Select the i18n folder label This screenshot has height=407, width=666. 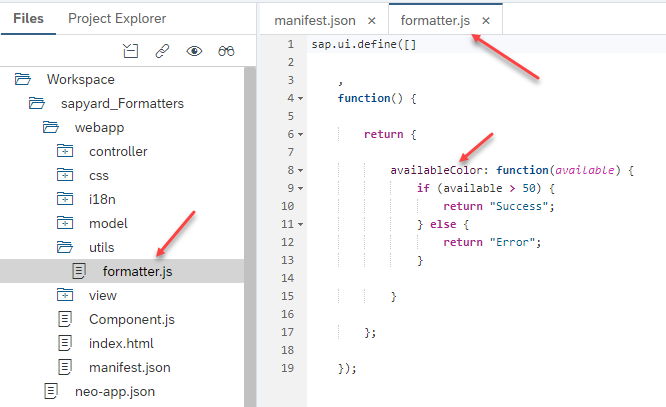(x=102, y=199)
